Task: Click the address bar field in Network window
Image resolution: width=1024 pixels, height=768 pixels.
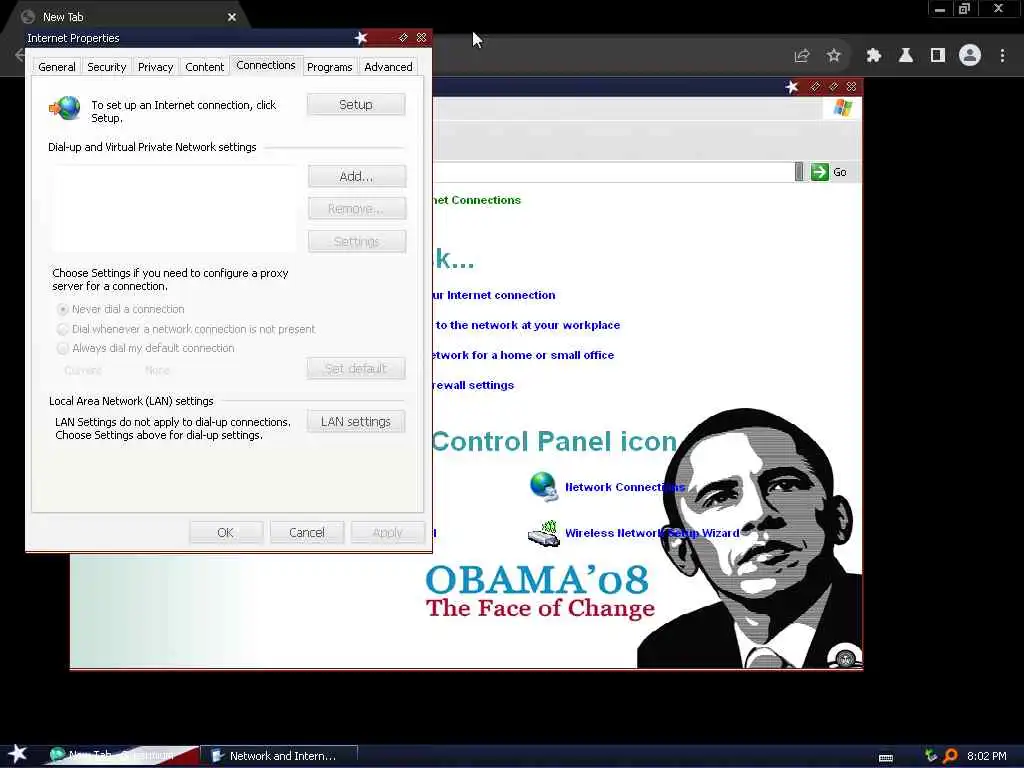Action: click(613, 172)
